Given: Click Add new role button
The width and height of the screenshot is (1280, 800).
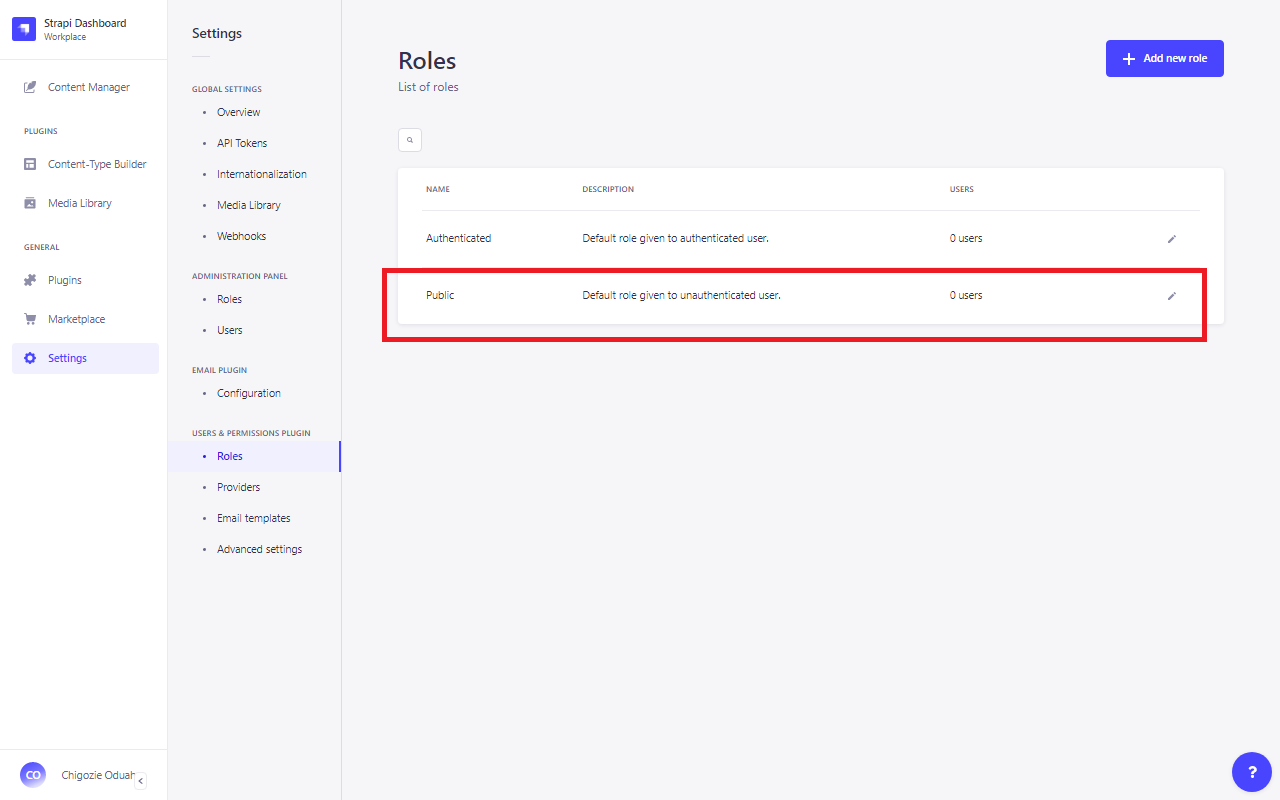Looking at the screenshot, I should [1164, 58].
